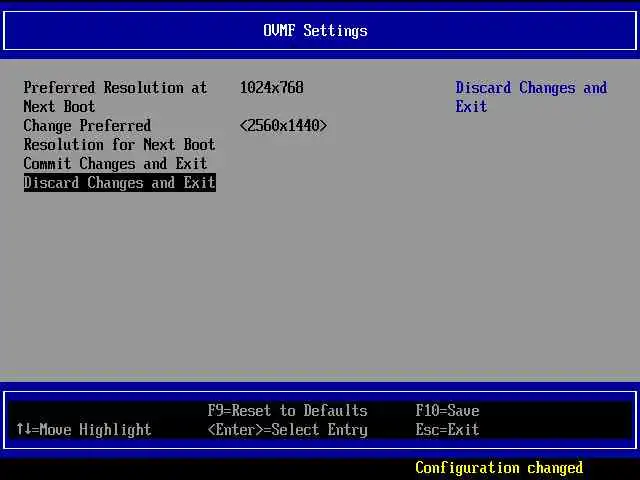Choose 'Commit Changes and Exit' entry

click(116, 164)
